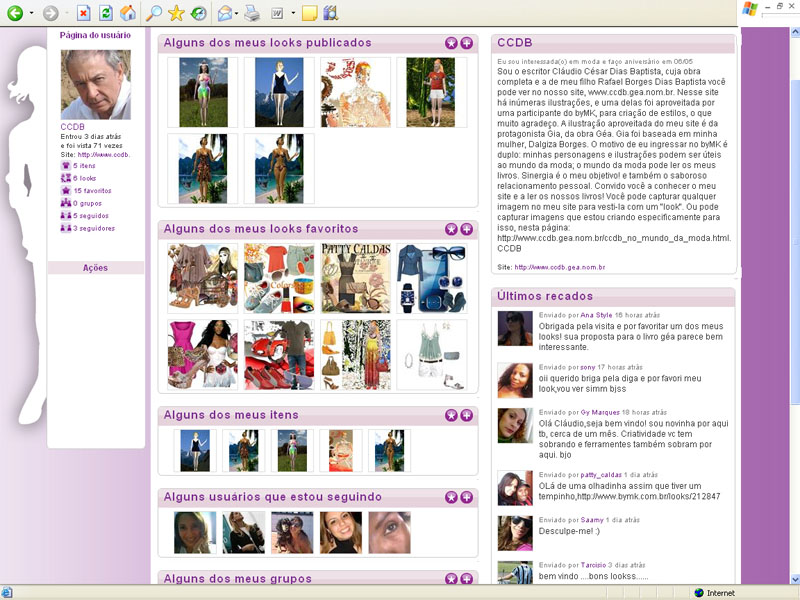Refresh the page with the toolbar icon
Viewport: 800px width, 600px height.
105,13
